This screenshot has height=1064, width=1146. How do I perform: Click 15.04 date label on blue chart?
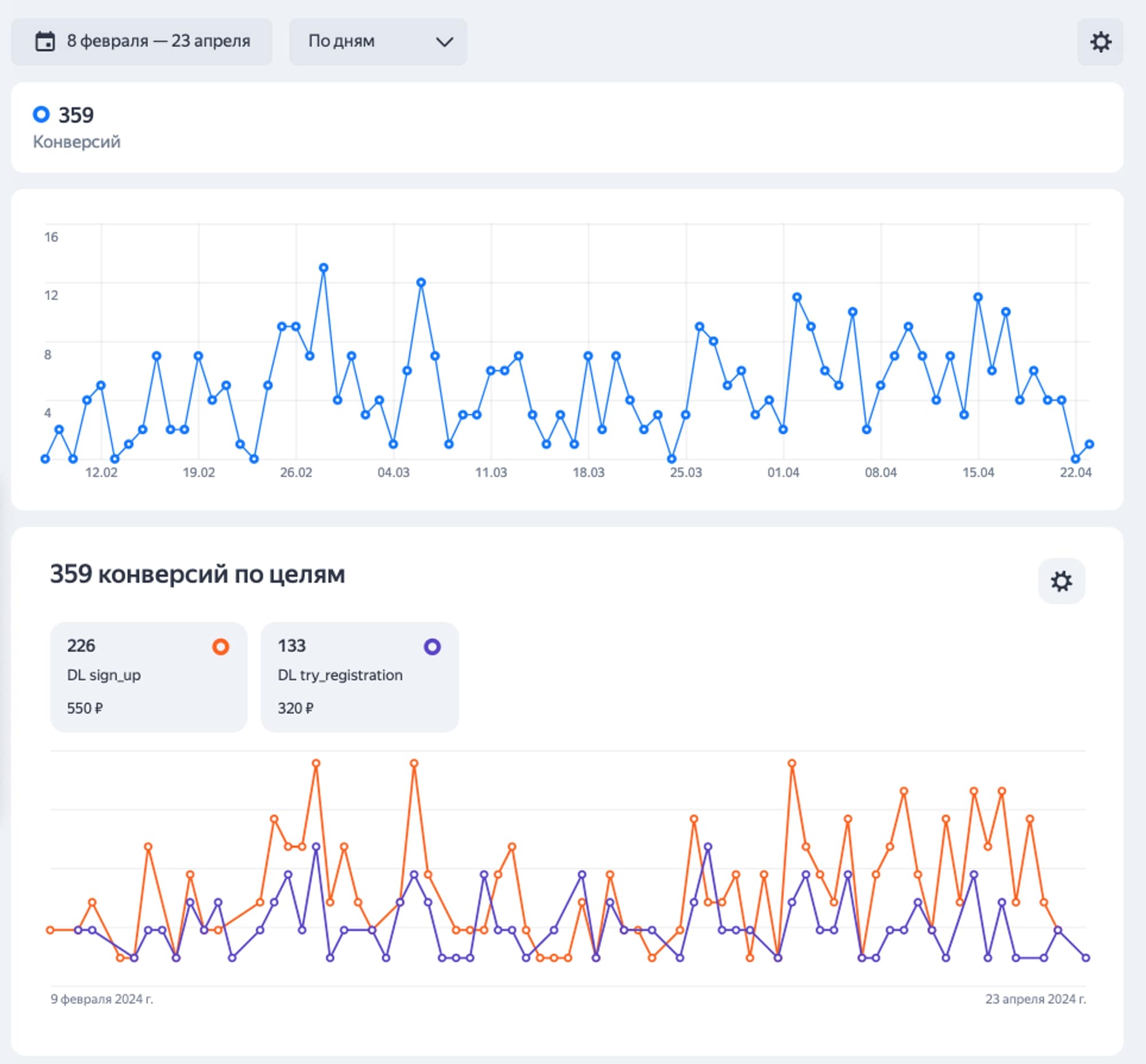(978, 473)
